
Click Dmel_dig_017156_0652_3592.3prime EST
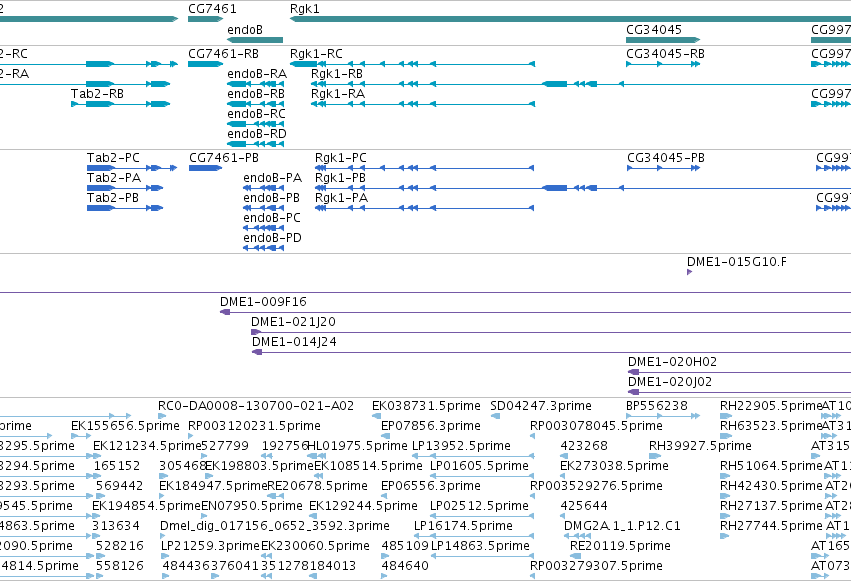275,526
